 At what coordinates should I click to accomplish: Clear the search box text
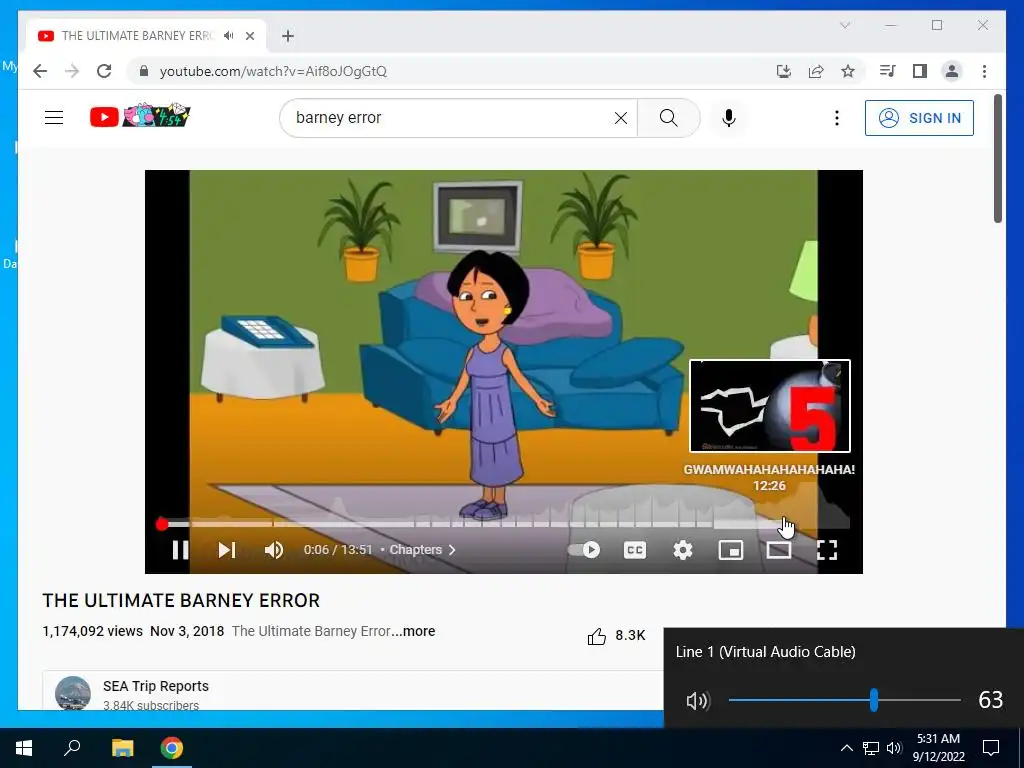coord(620,118)
